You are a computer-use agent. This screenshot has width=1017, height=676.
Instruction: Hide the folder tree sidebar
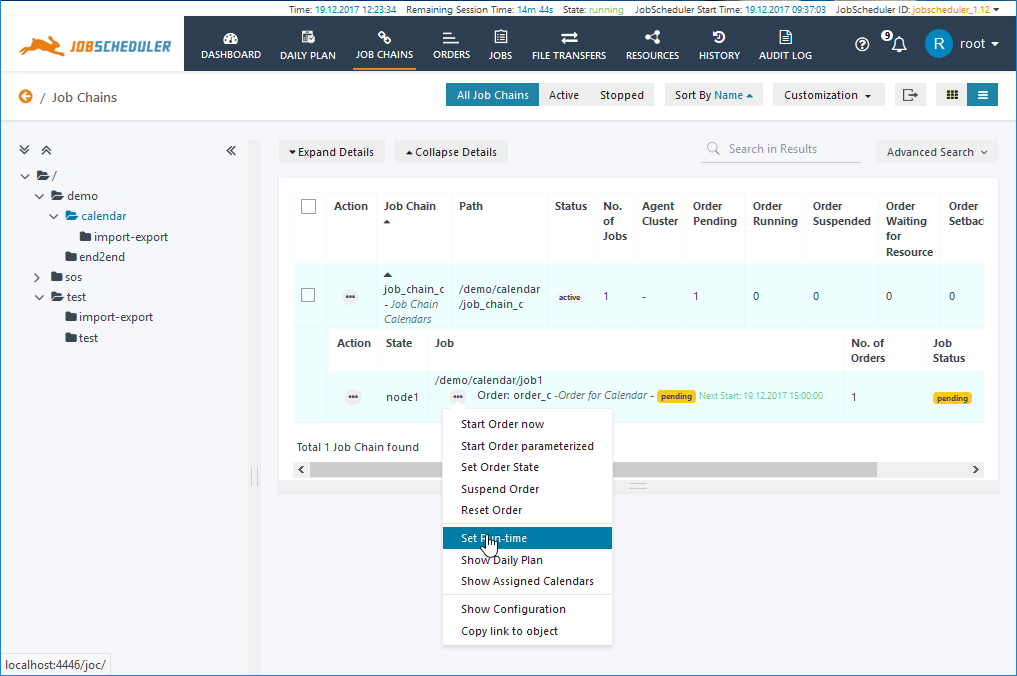click(231, 151)
